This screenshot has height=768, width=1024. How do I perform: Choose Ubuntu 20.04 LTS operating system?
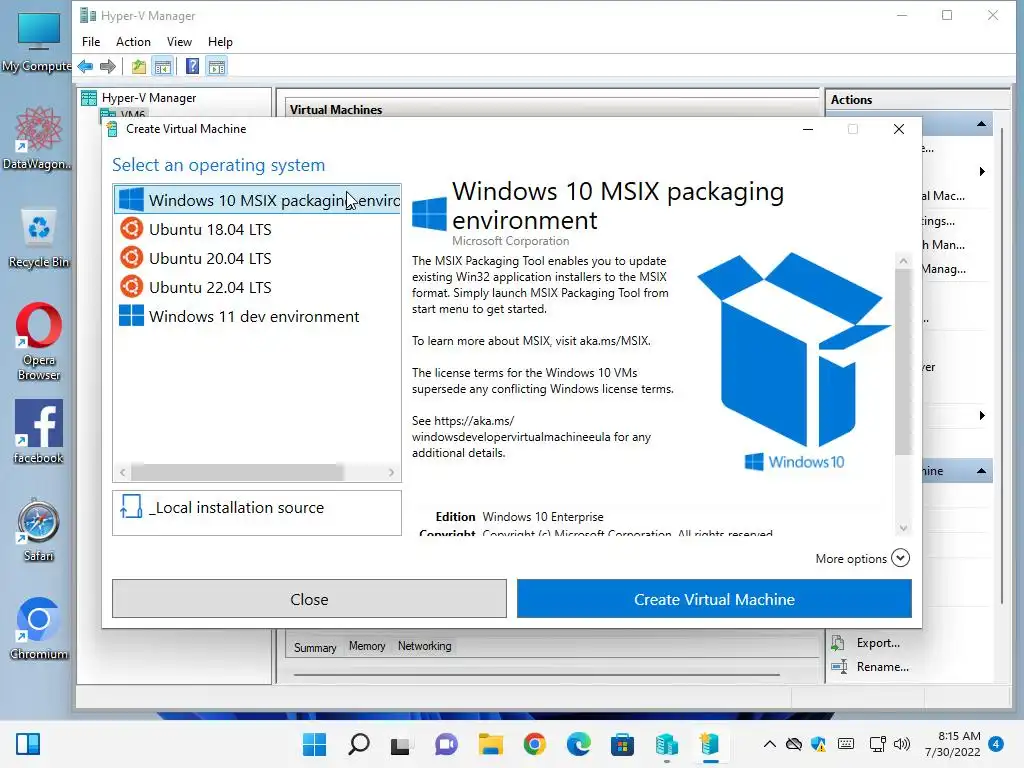210,258
